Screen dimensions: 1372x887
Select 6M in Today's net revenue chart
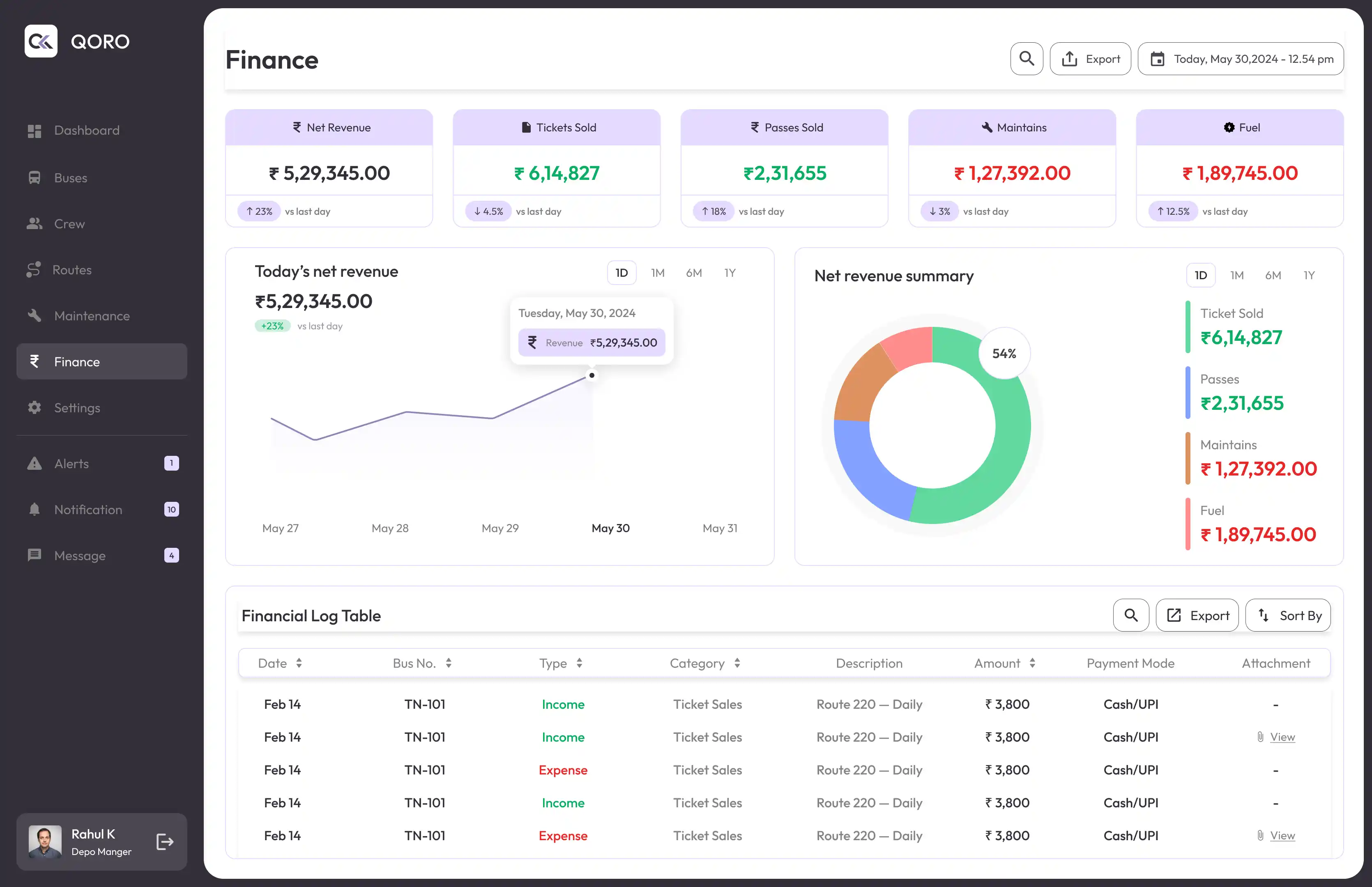[x=693, y=273]
